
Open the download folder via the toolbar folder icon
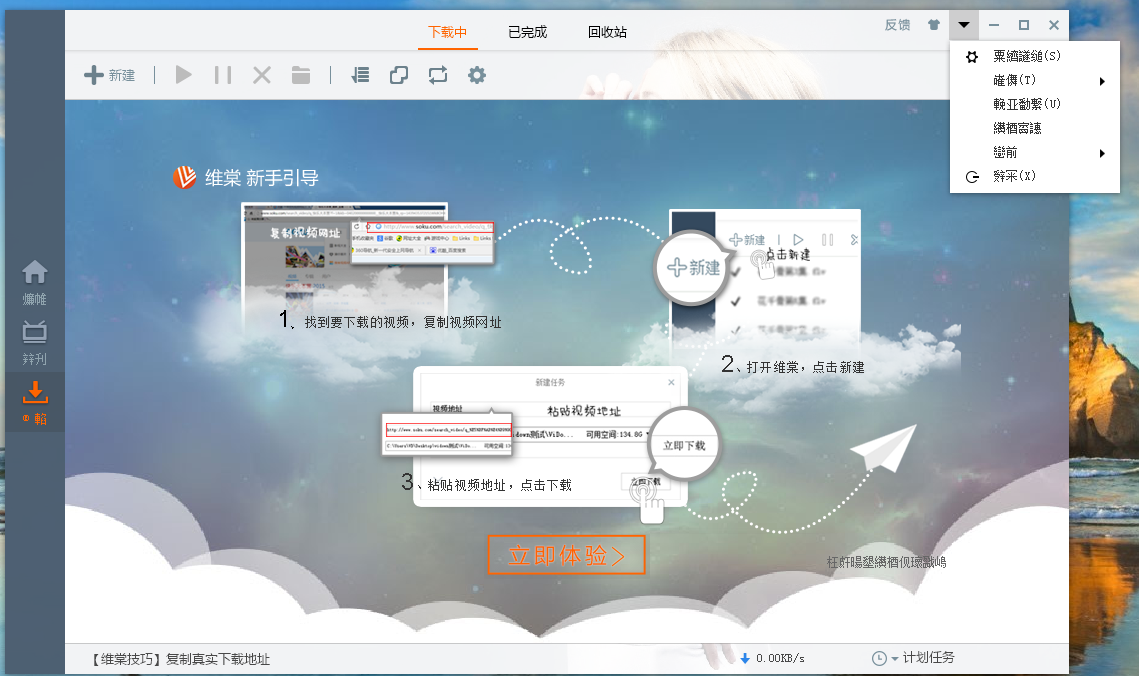(301, 75)
